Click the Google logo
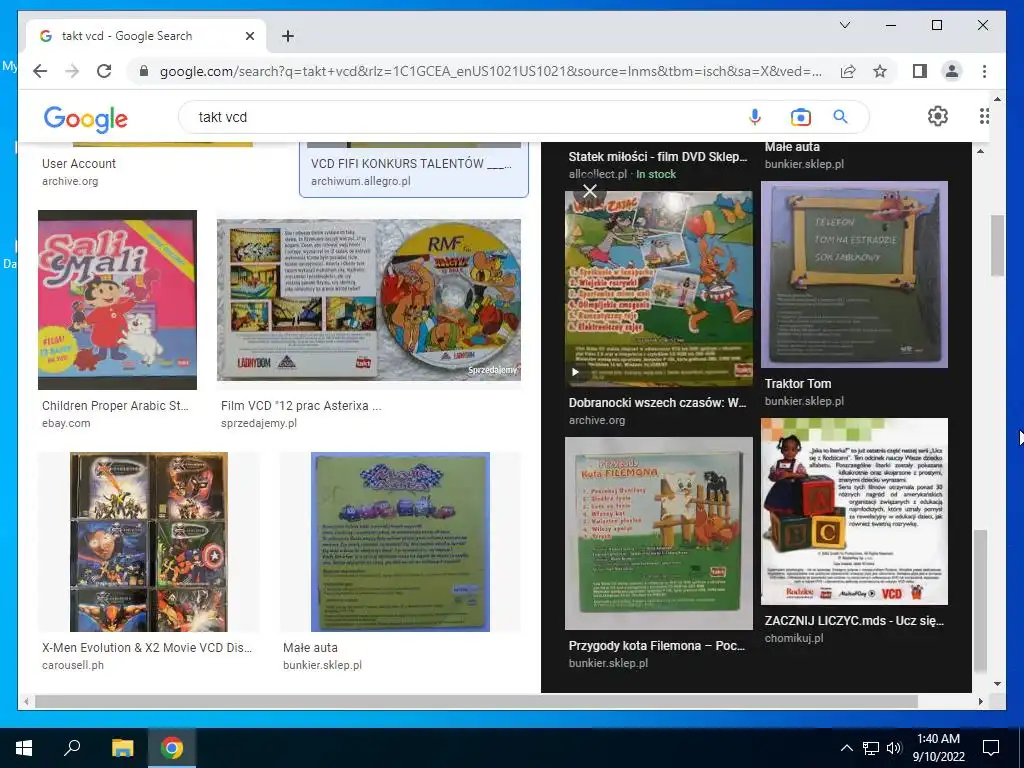 tap(86, 119)
